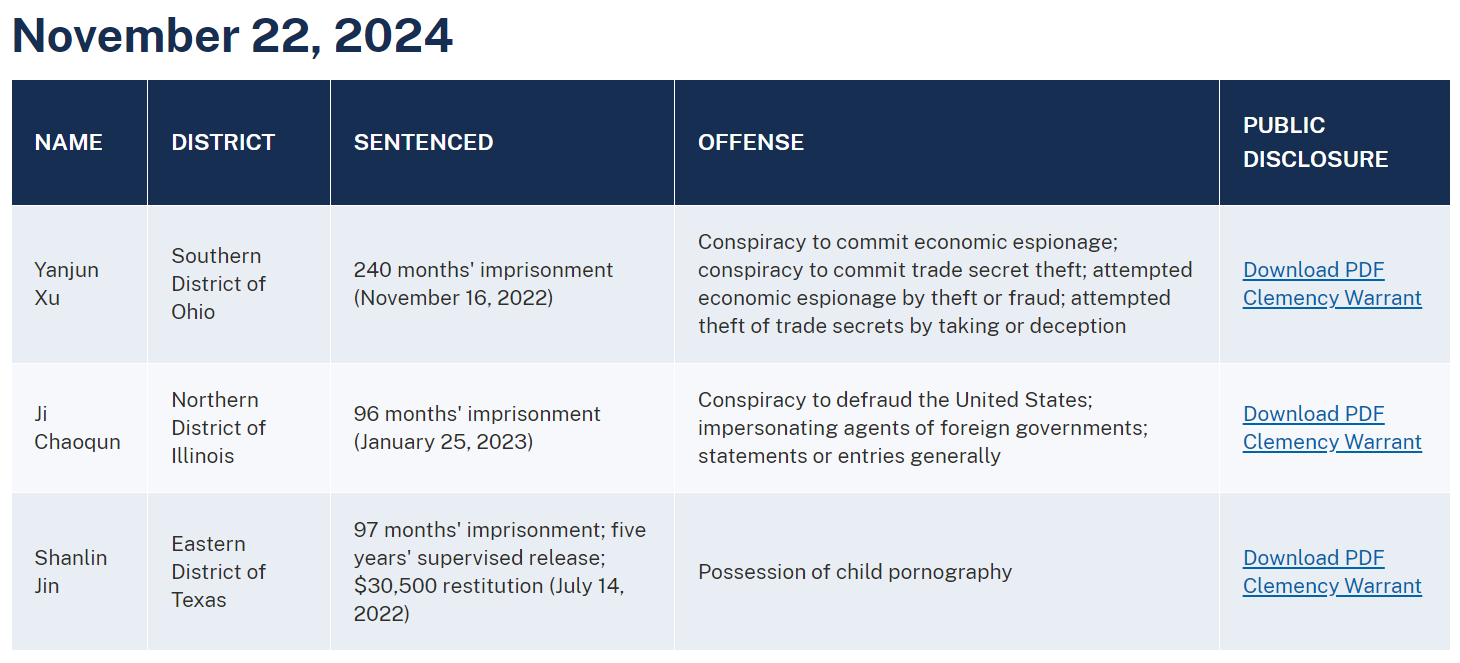Click the Eastern District of Texas cell
The width and height of the screenshot is (1460, 663).
[217, 572]
